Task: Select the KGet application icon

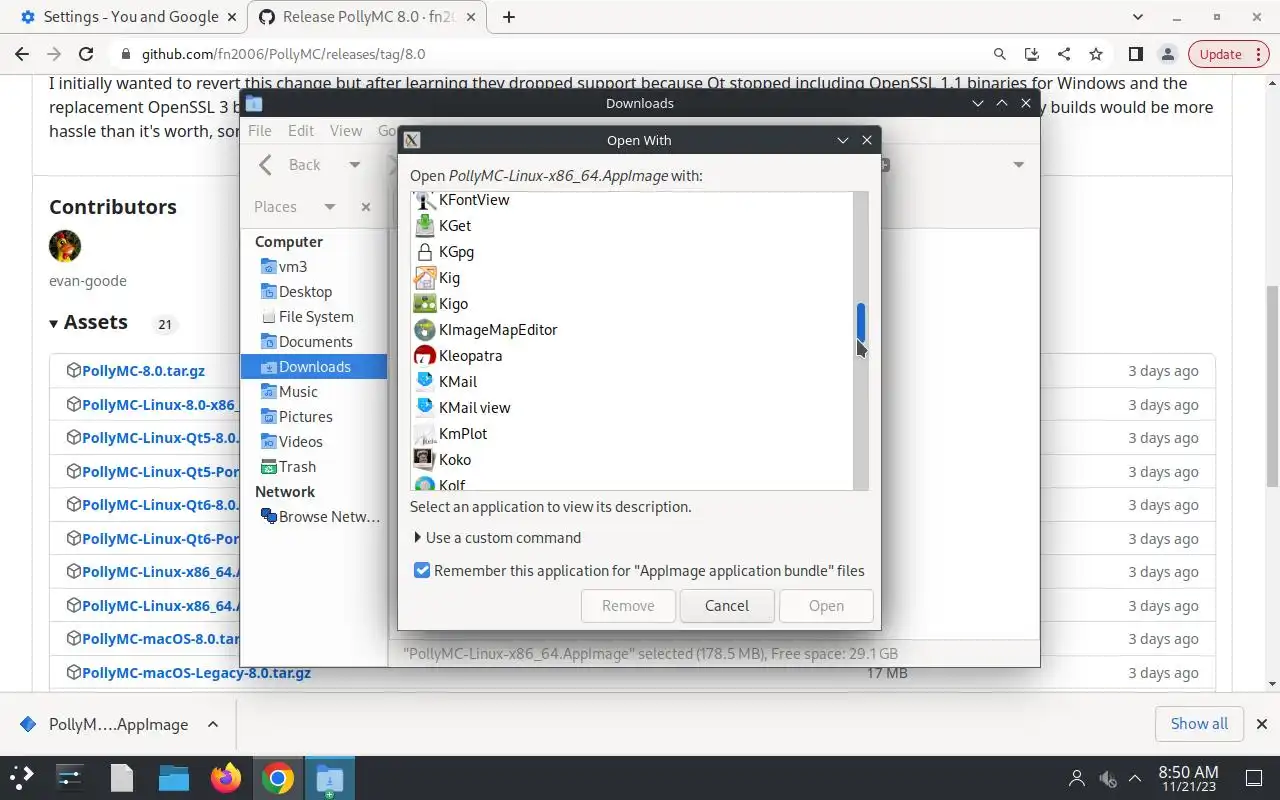Action: [x=424, y=226]
